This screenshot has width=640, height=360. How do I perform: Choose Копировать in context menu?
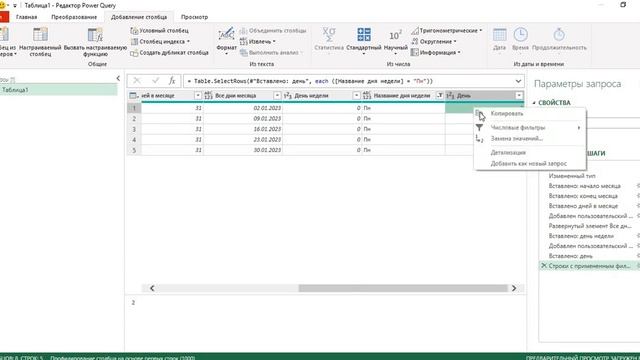(530, 114)
